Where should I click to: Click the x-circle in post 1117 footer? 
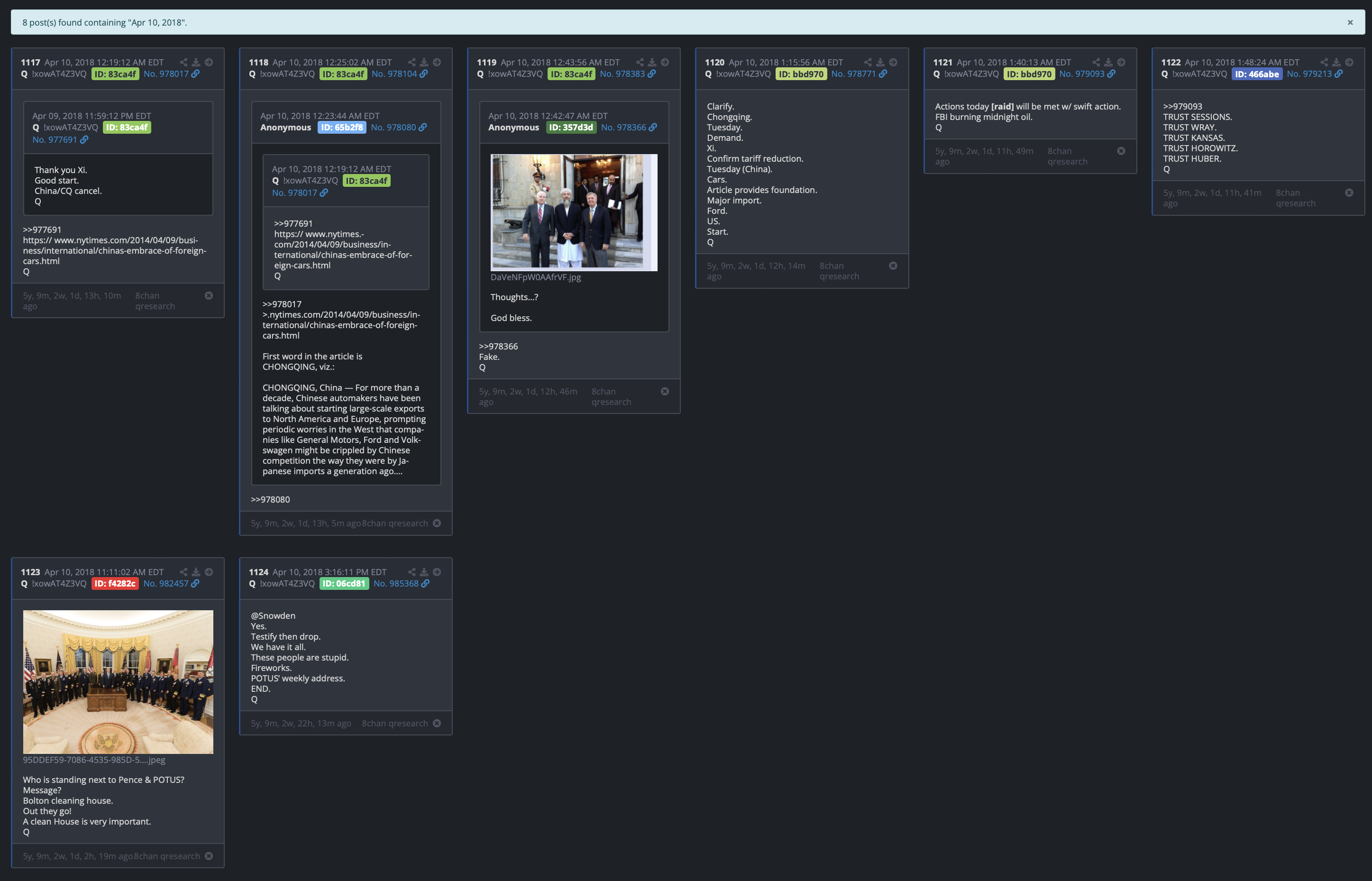click(209, 296)
